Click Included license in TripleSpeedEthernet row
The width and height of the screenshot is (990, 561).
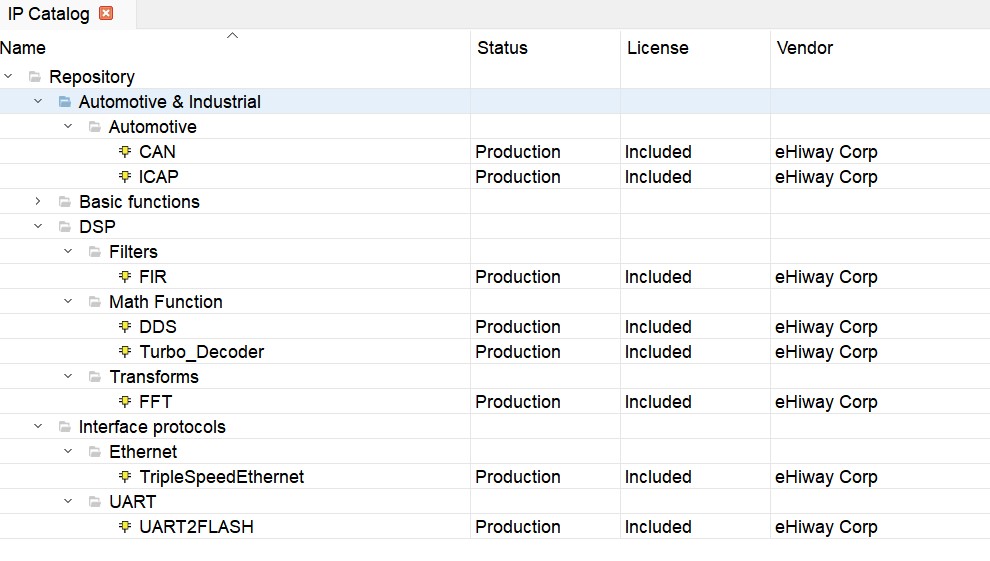[658, 477]
